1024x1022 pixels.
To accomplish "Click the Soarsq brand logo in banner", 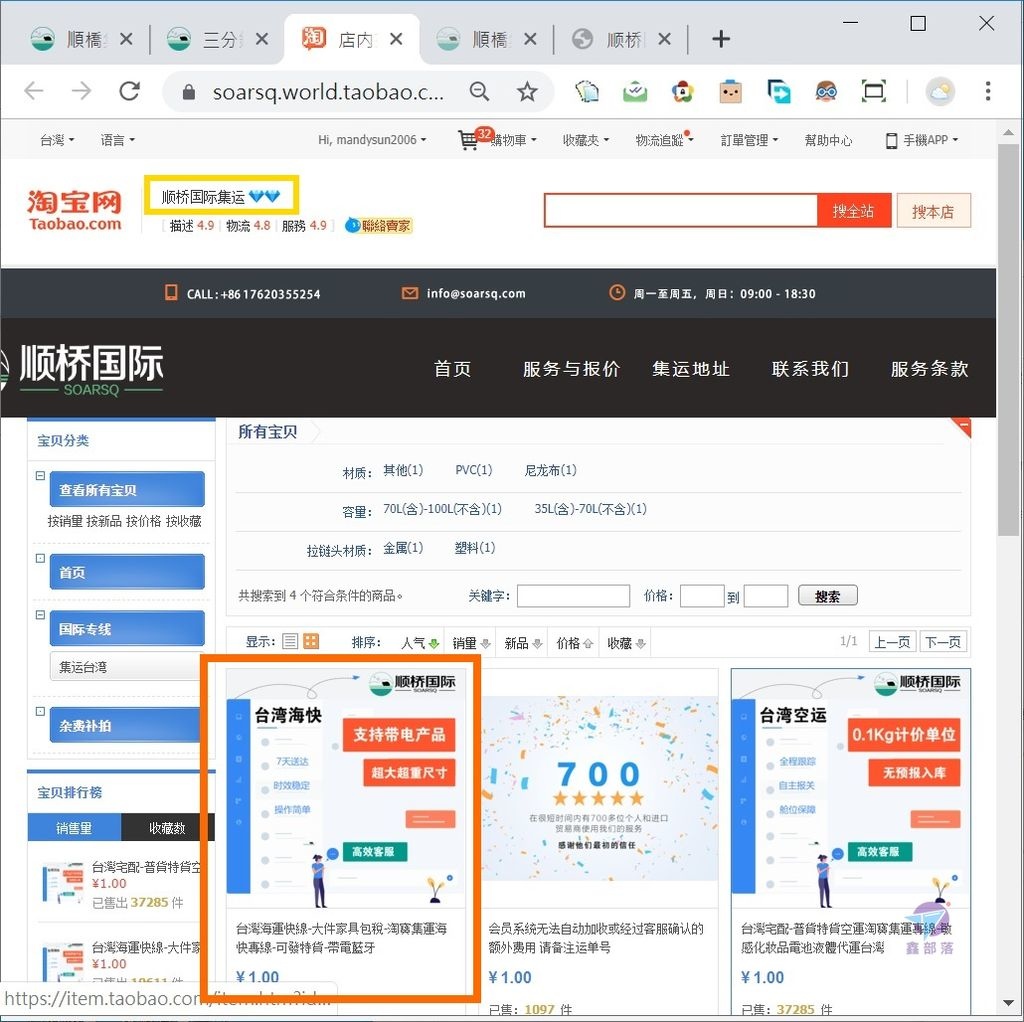I will click(x=91, y=369).
